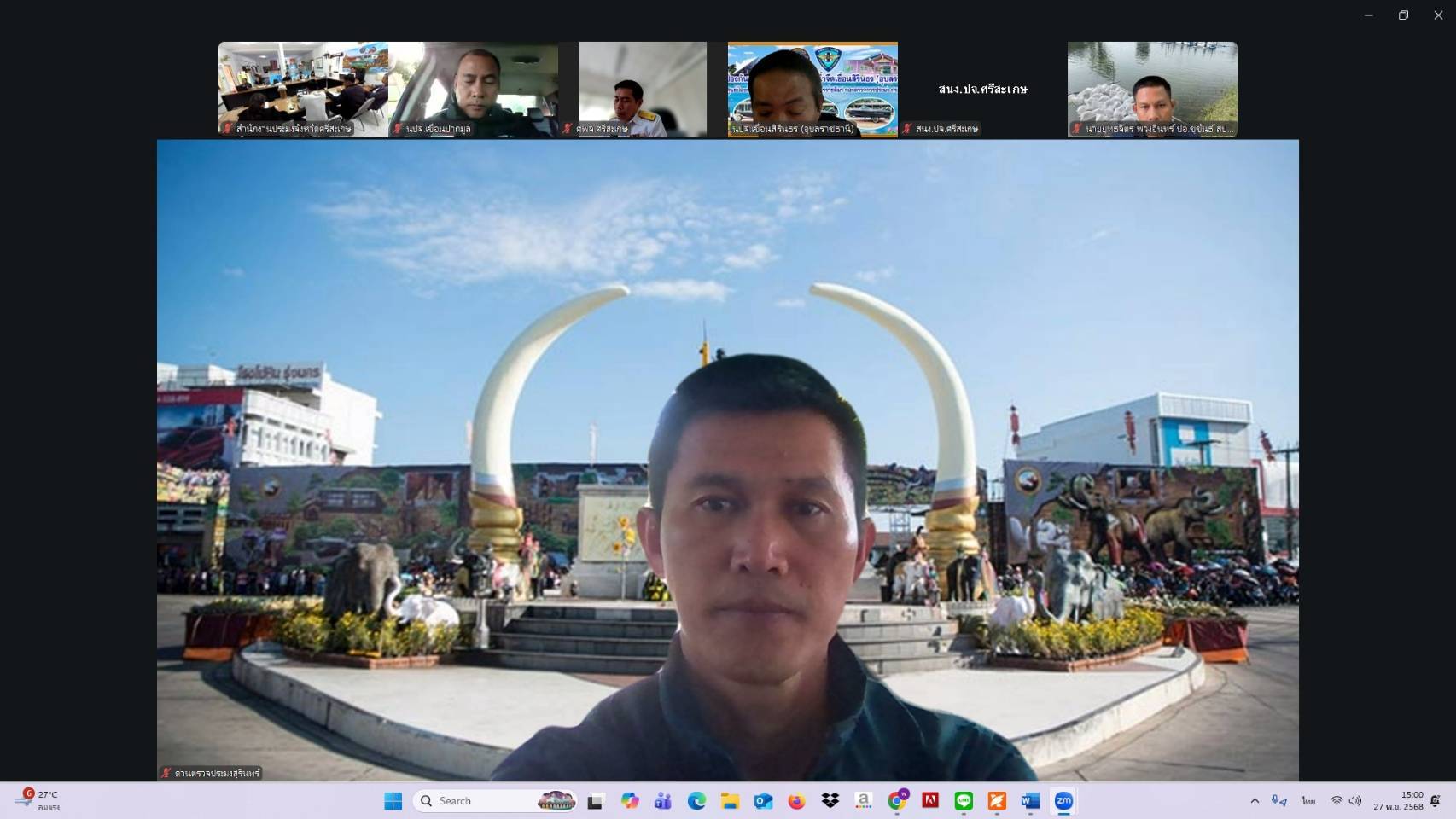Image resolution: width=1456 pixels, height=819 pixels.
Task: Expand the hidden system tray icons chevron
Action: (1255, 801)
